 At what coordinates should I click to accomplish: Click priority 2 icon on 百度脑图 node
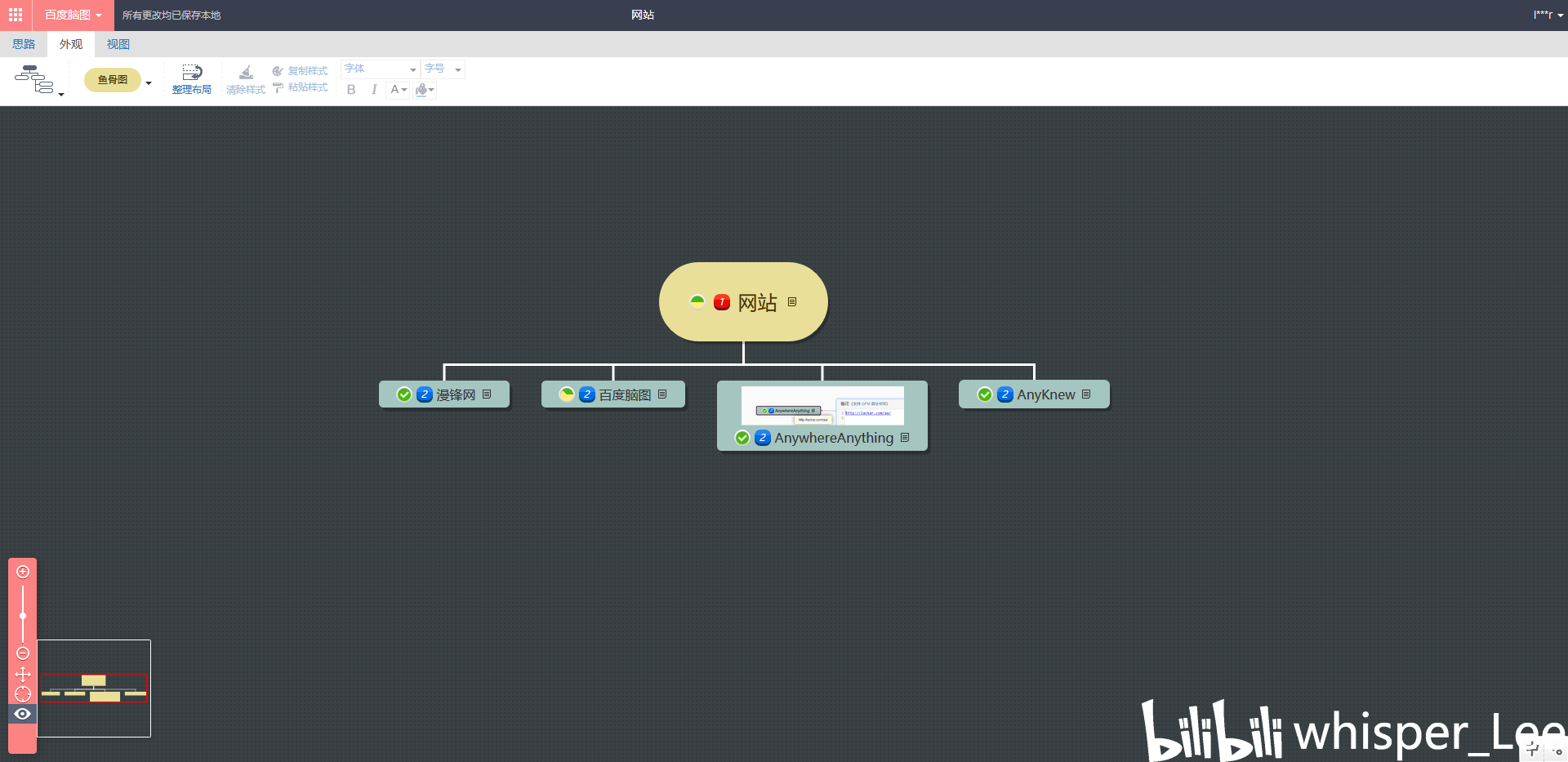(587, 394)
